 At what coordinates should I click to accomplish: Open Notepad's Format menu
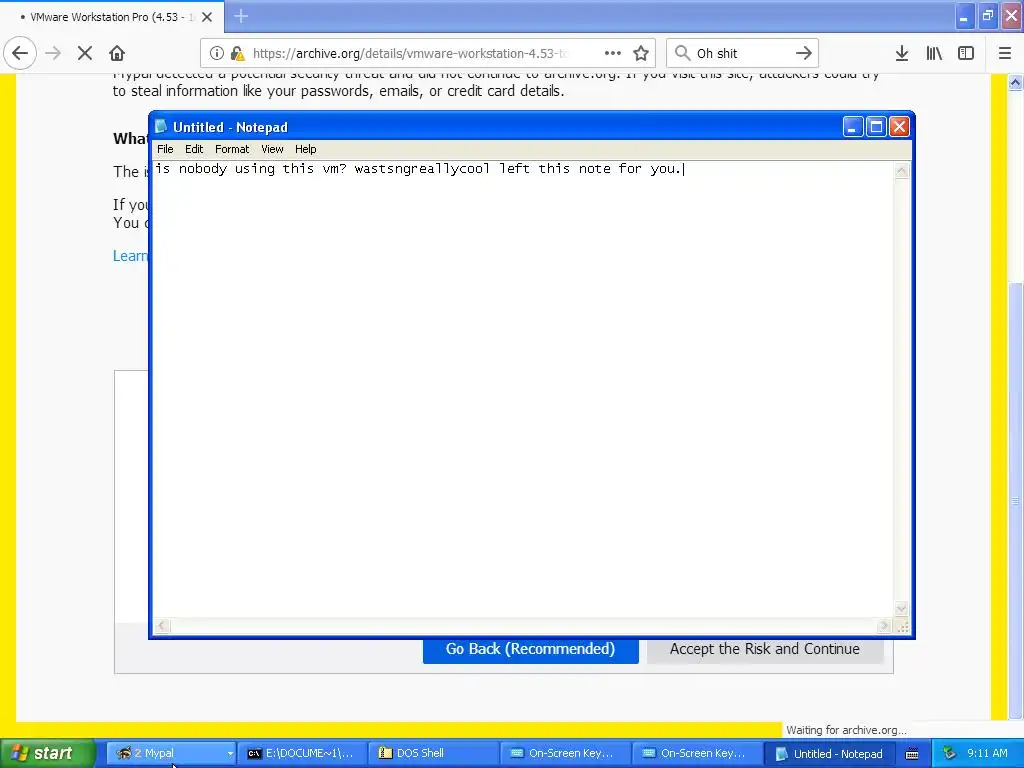[232, 149]
